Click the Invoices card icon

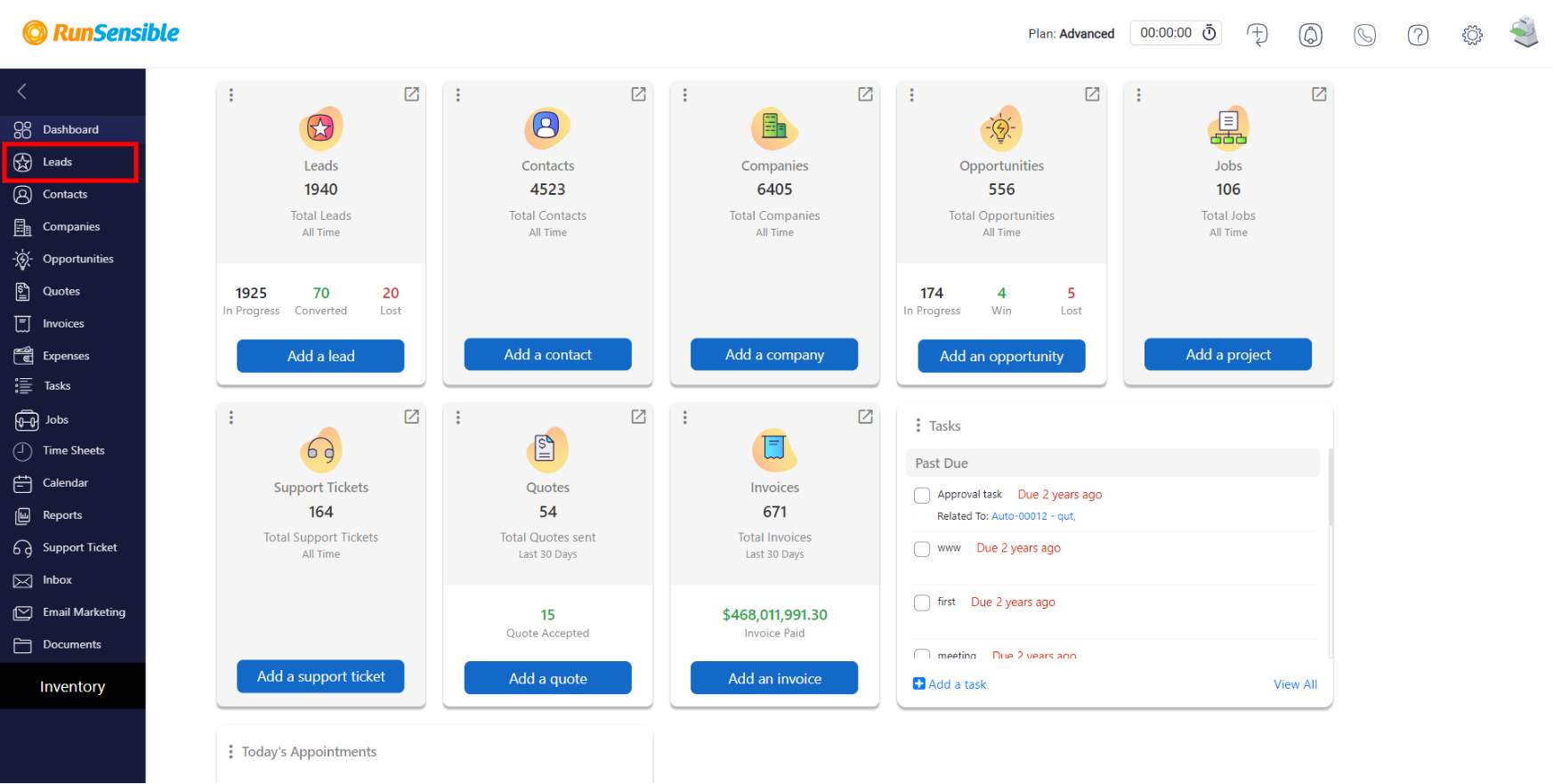coord(774,450)
